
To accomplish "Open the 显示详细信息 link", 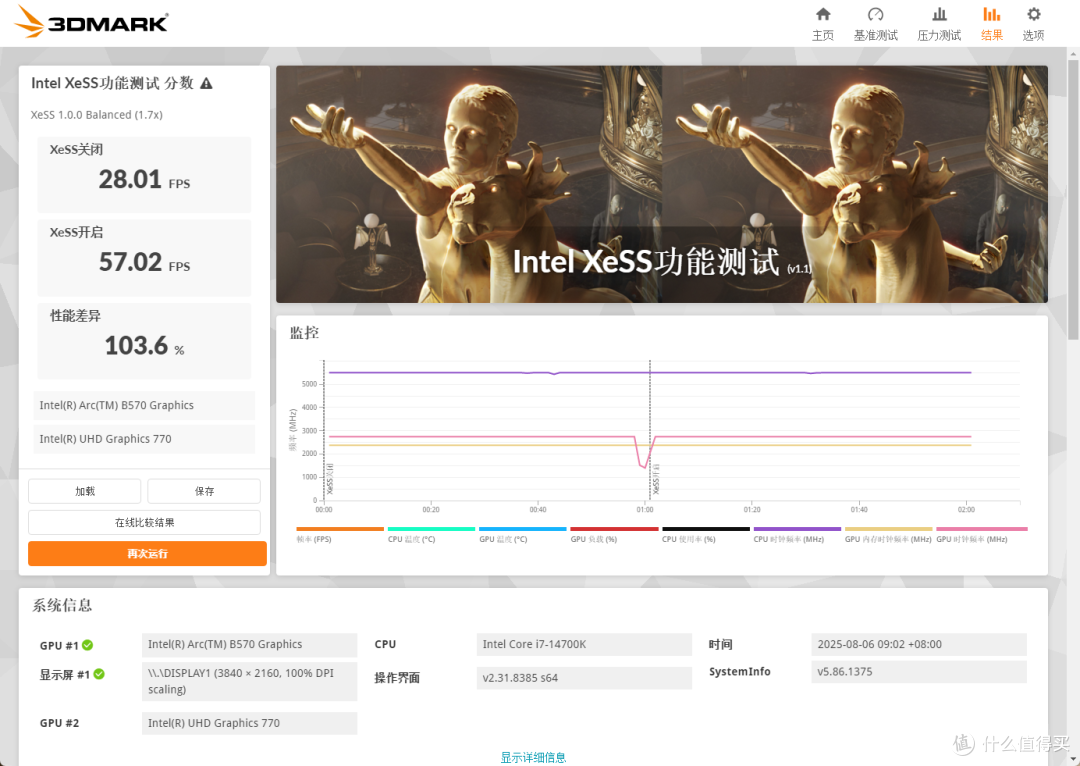I will click(x=533, y=757).
